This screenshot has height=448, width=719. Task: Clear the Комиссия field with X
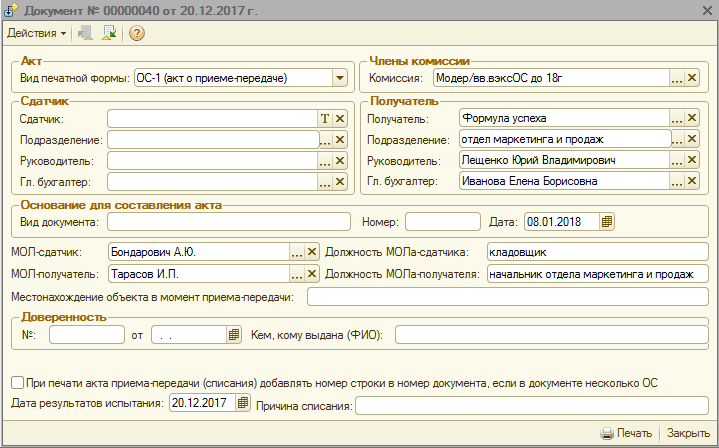692,77
